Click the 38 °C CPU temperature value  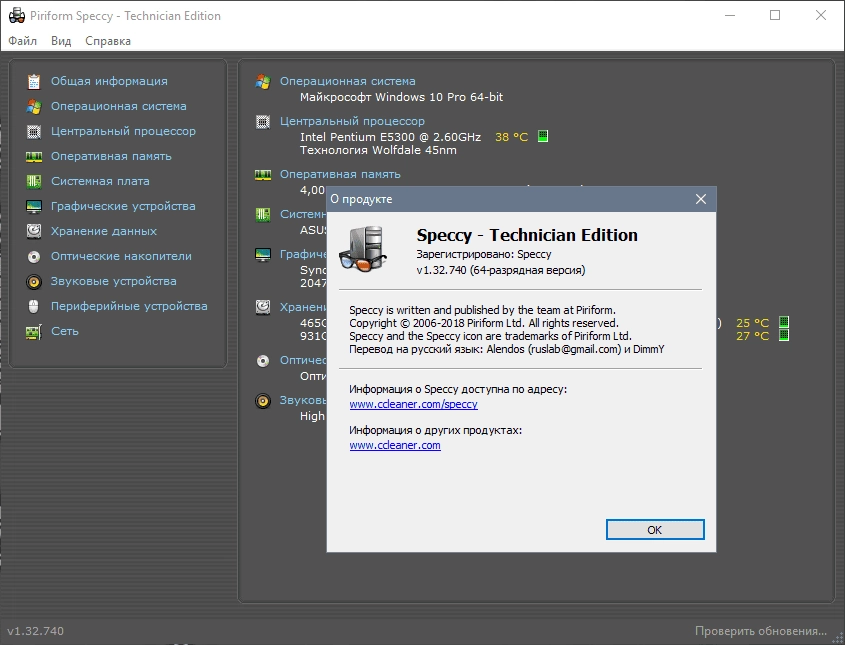pos(511,137)
